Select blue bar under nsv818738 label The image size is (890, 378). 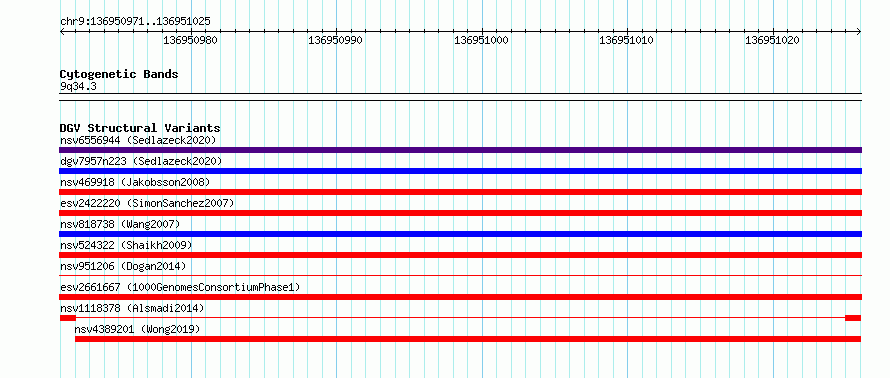pyautogui.click(x=460, y=234)
